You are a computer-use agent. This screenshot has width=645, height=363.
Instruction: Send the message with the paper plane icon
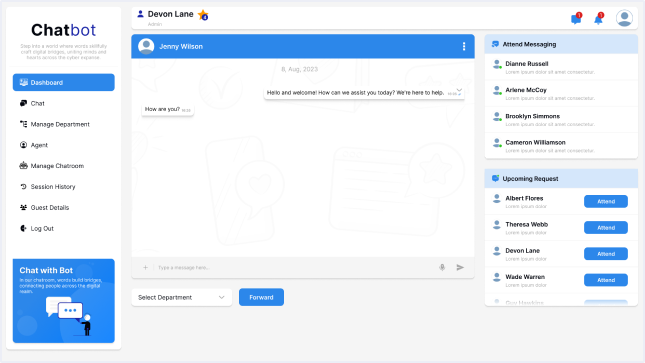[460, 268]
